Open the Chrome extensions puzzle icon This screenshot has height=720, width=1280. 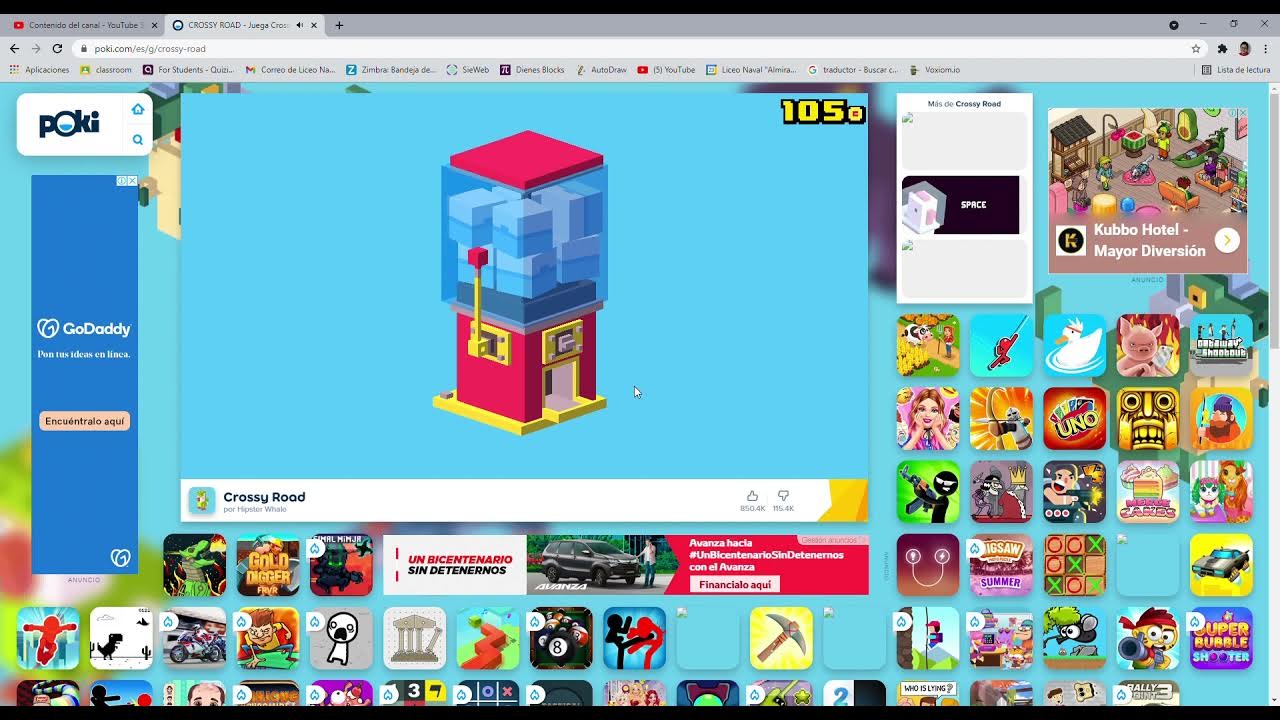(x=1222, y=48)
